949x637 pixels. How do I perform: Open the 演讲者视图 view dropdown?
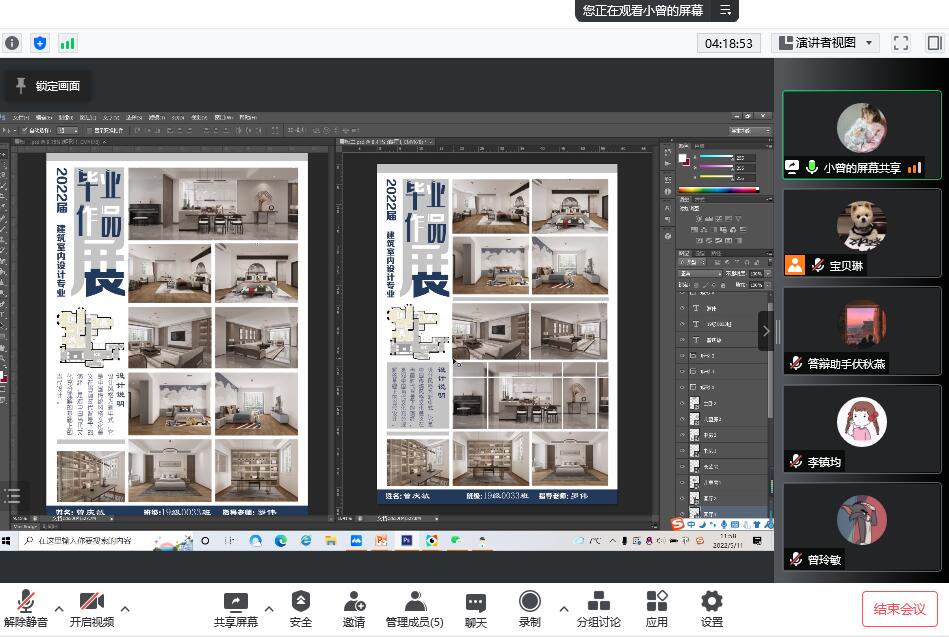[825, 43]
